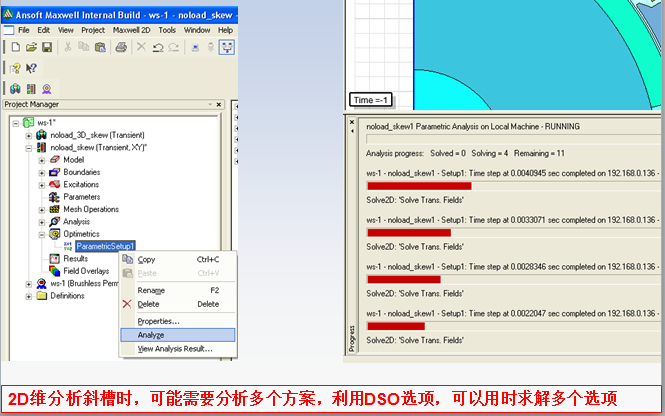Collapse the ws-1 project root node
665x416 pixels.
click(16, 123)
